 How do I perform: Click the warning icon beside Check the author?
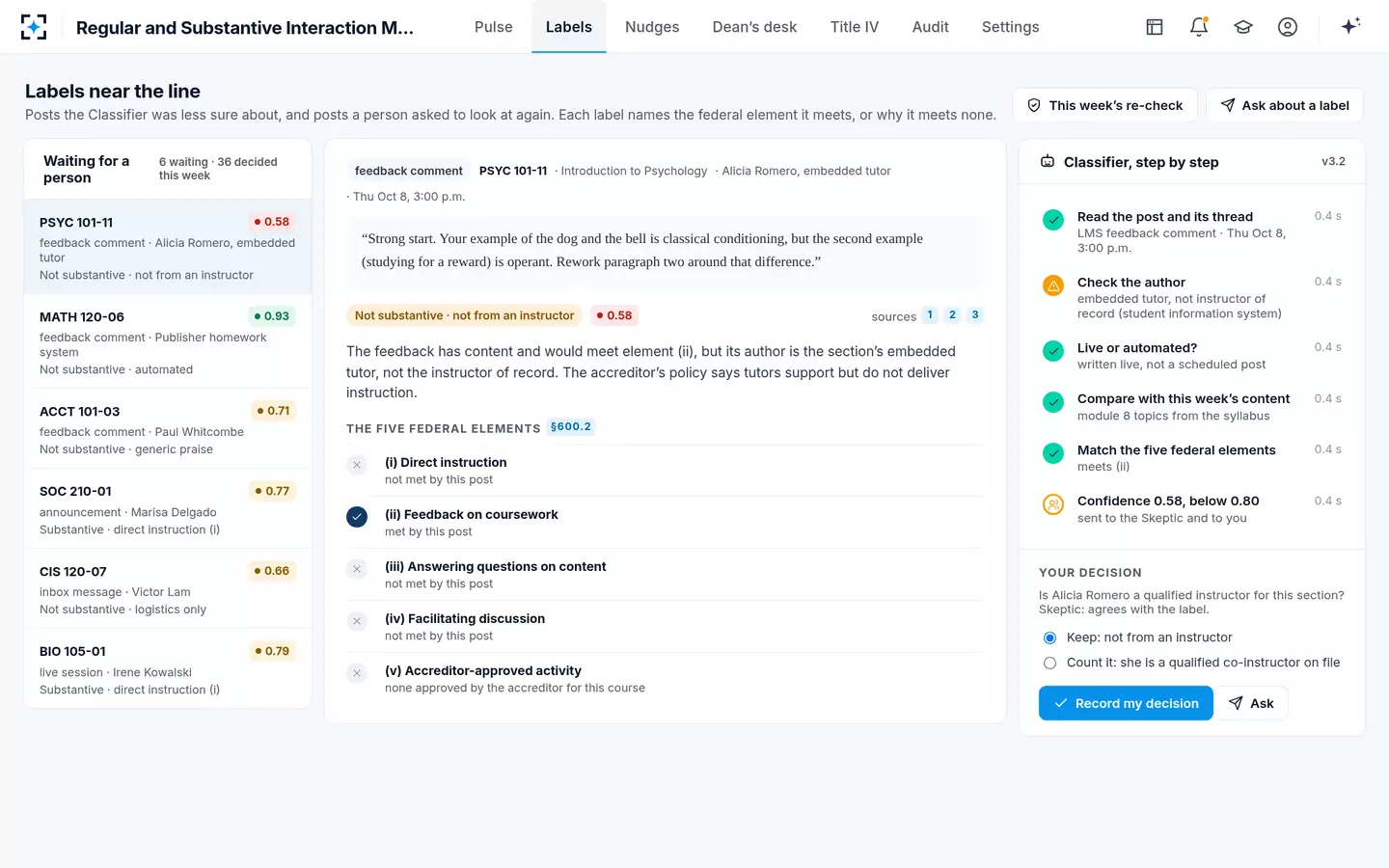tap(1053, 285)
